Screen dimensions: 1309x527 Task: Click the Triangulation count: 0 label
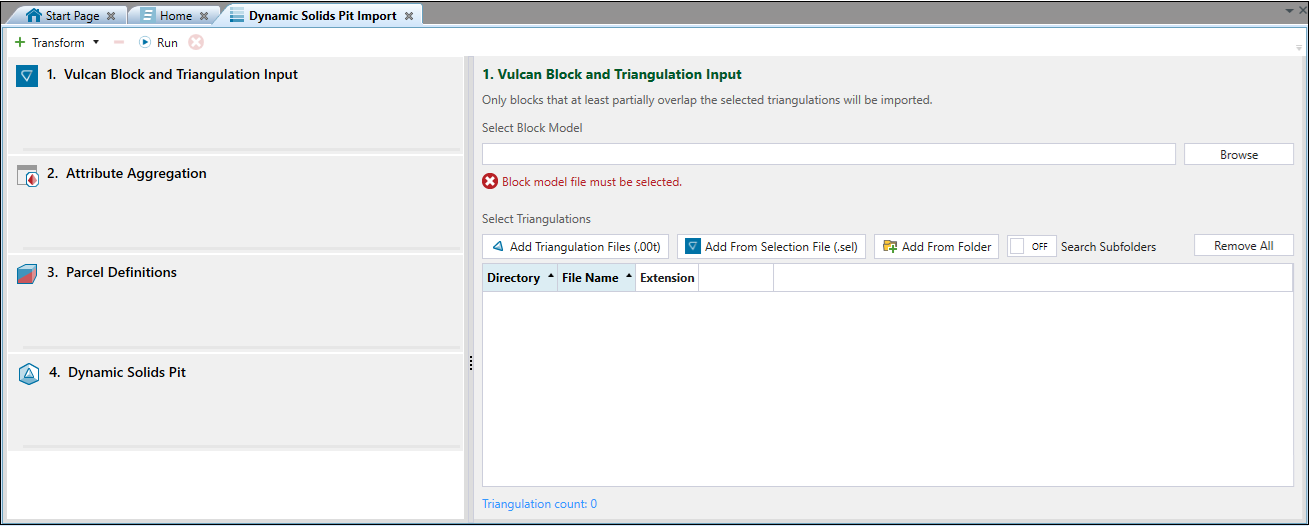click(x=540, y=504)
